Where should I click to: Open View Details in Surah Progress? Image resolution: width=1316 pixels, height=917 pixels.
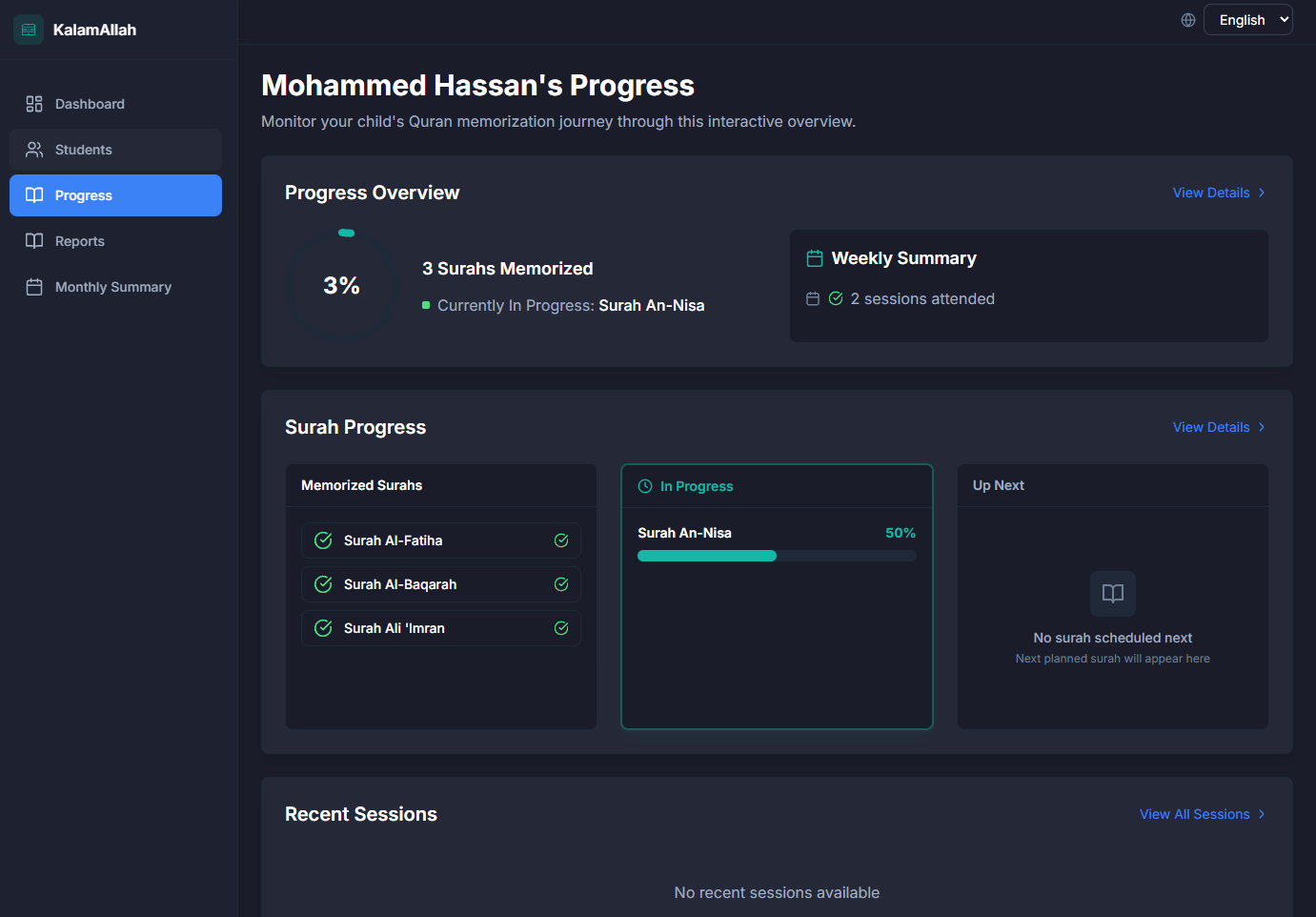point(1210,427)
